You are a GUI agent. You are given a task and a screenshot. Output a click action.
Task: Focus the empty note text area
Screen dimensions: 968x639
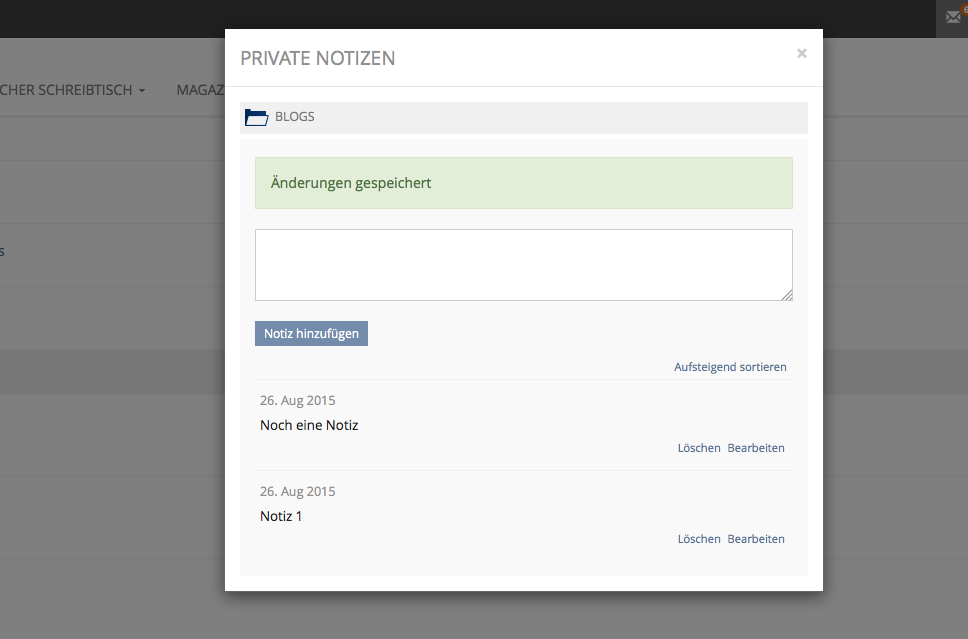(523, 264)
